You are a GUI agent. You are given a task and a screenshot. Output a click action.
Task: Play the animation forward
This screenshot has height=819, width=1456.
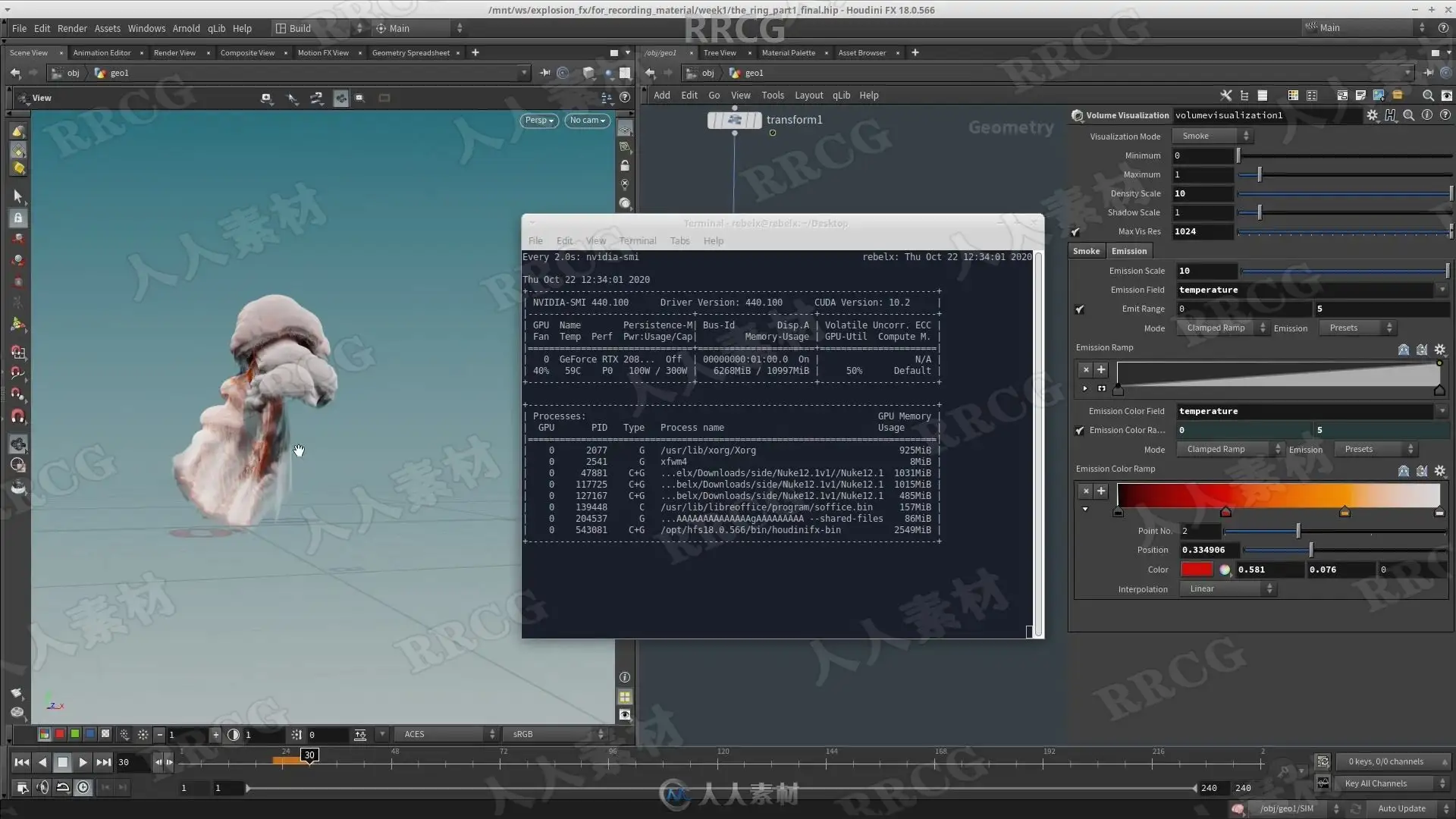click(x=83, y=762)
